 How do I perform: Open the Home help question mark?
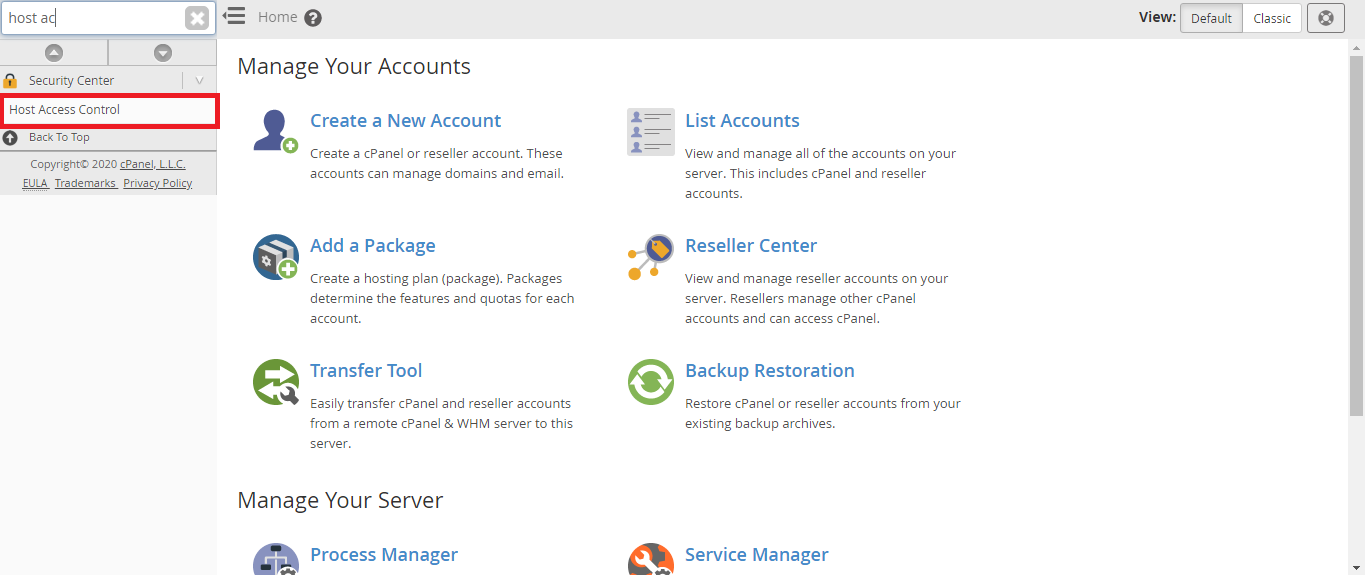[313, 18]
